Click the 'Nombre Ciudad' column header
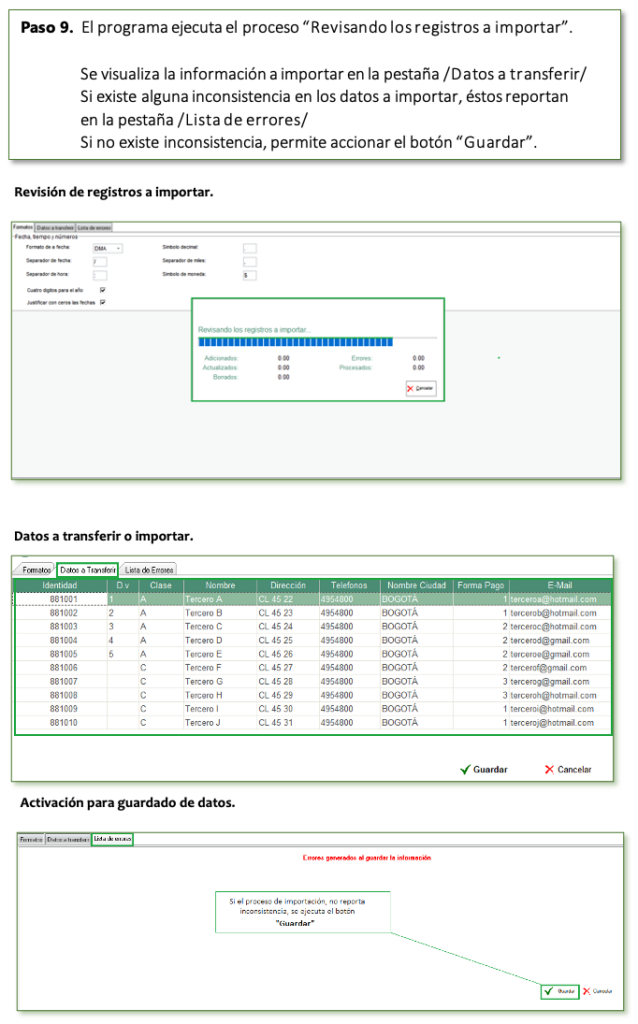The height and width of the screenshot is (1024, 638). (416, 585)
